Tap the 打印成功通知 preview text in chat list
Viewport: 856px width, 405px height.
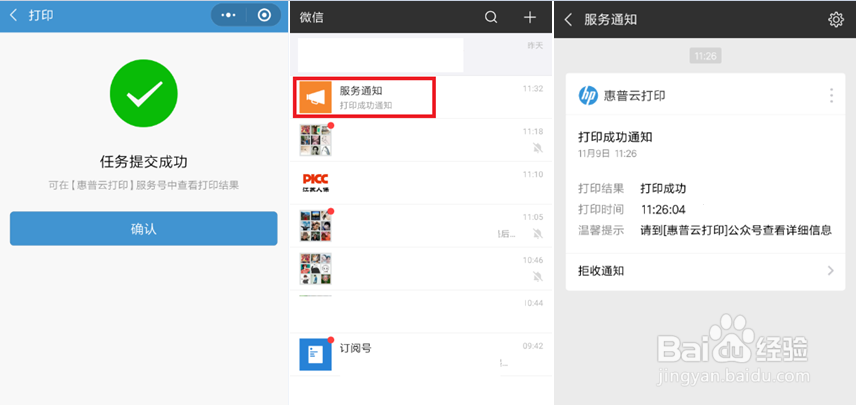click(x=366, y=105)
